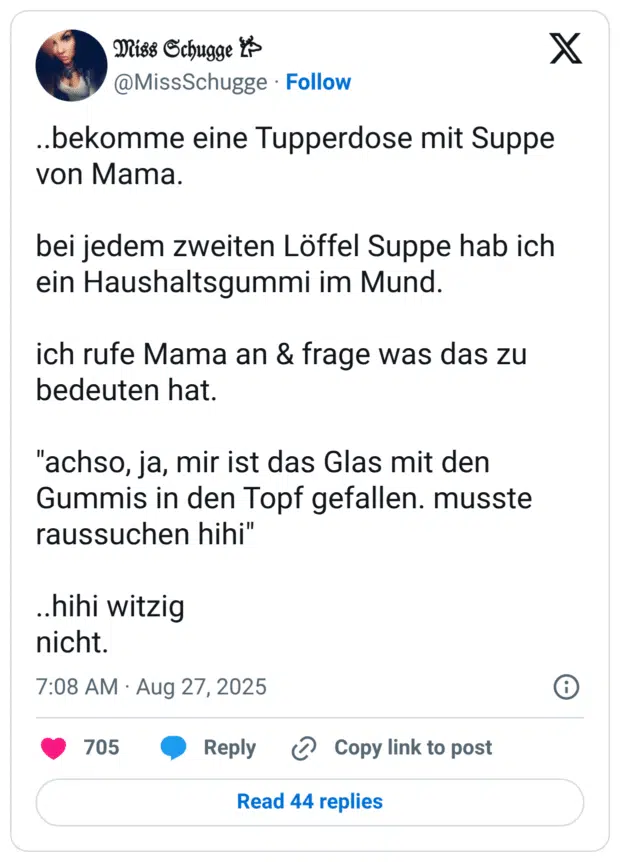Open Read 44 replies
This screenshot has height=862, width=620.
point(310,802)
